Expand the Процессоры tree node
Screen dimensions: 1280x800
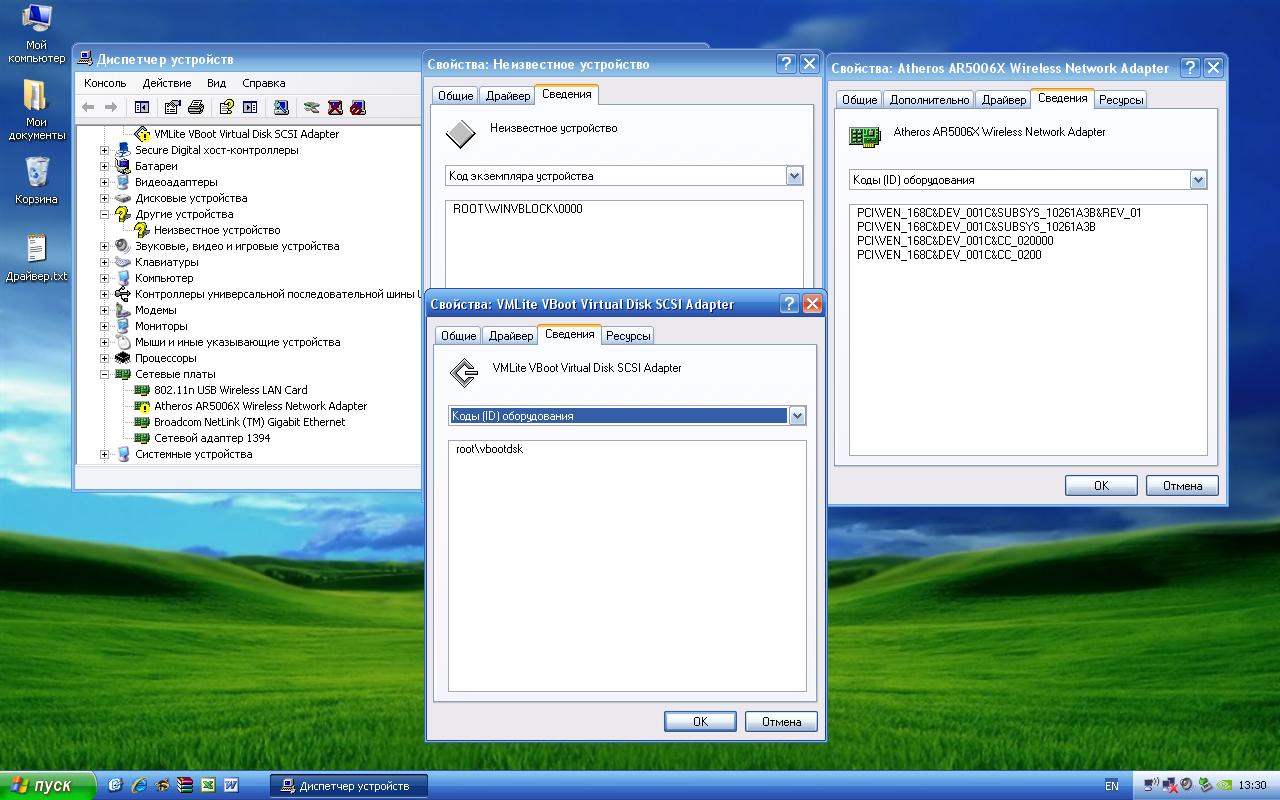(104, 358)
